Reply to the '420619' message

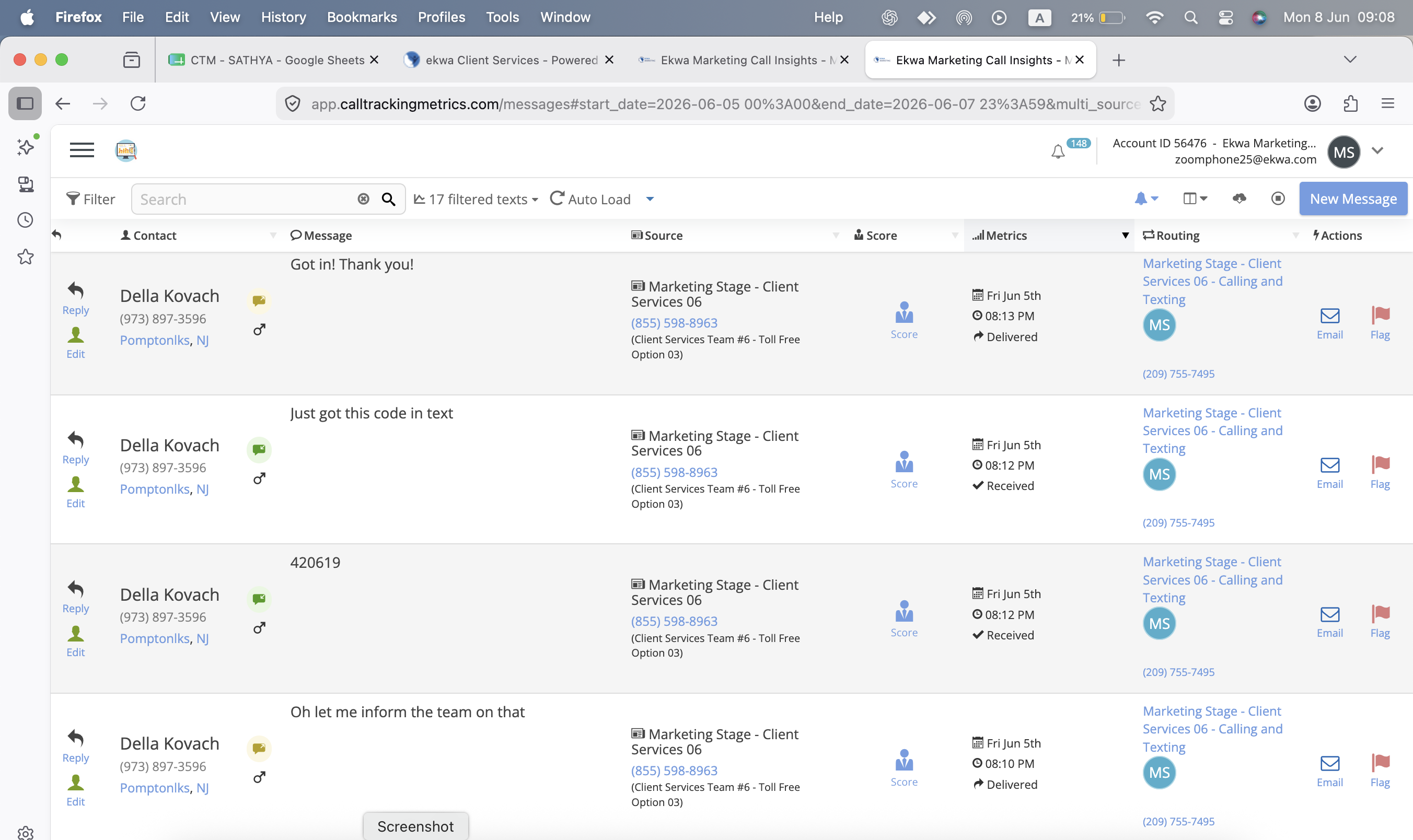click(75, 597)
